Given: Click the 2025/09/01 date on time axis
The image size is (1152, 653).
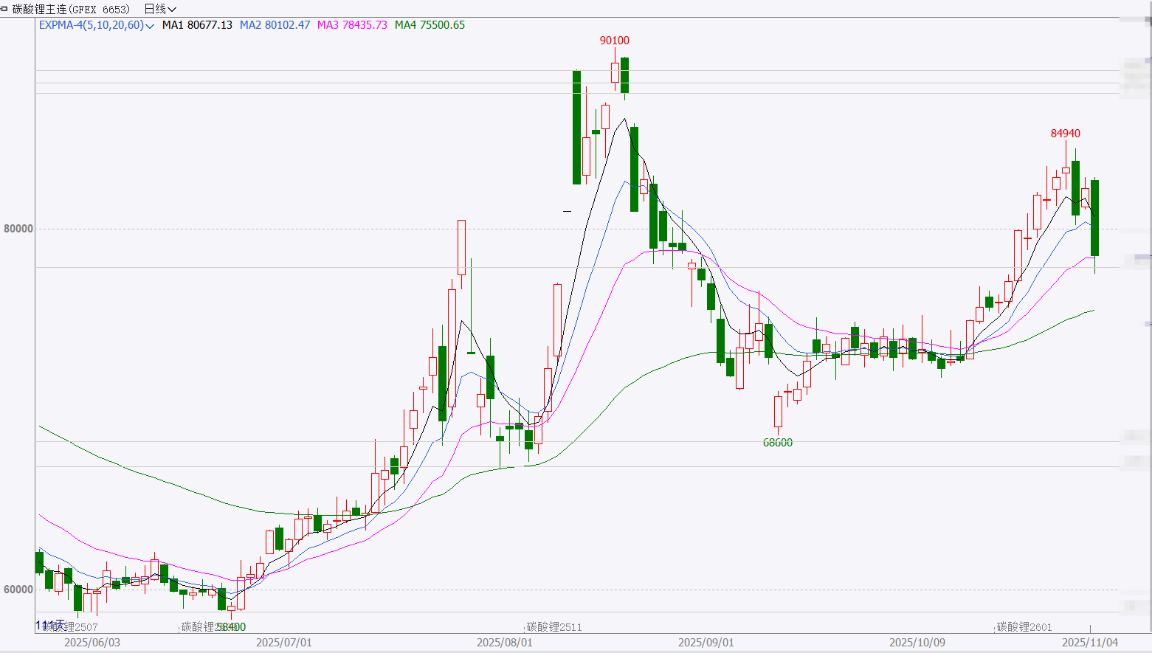Looking at the screenshot, I should (x=706, y=642).
